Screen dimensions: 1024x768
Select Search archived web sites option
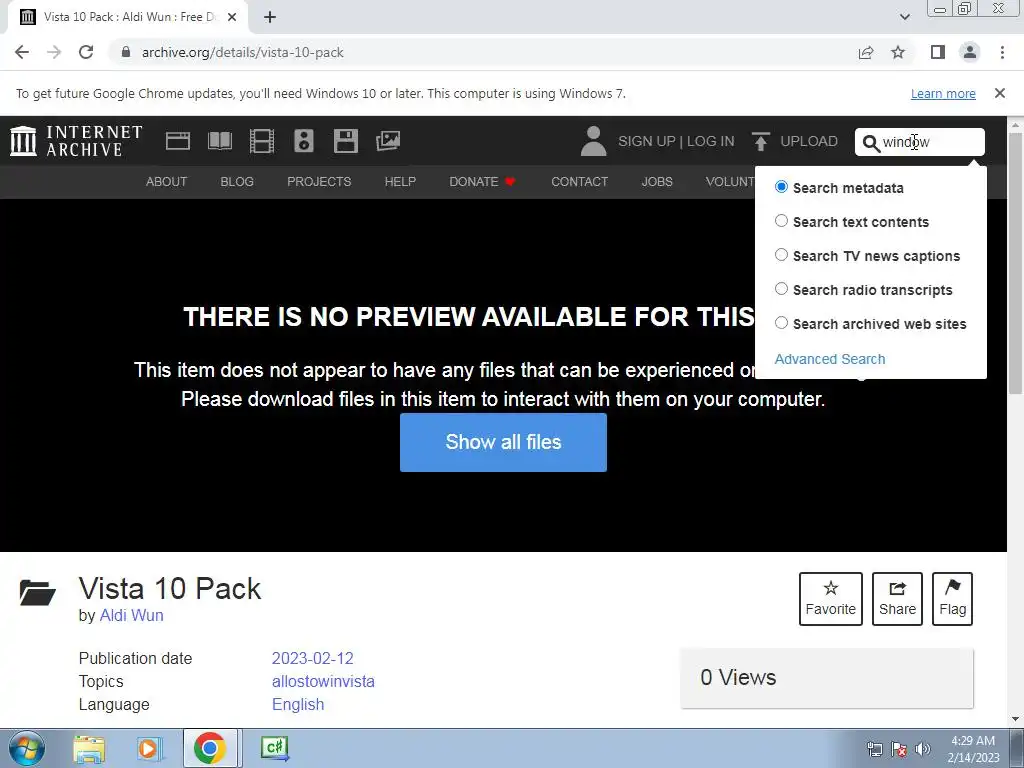pos(781,323)
